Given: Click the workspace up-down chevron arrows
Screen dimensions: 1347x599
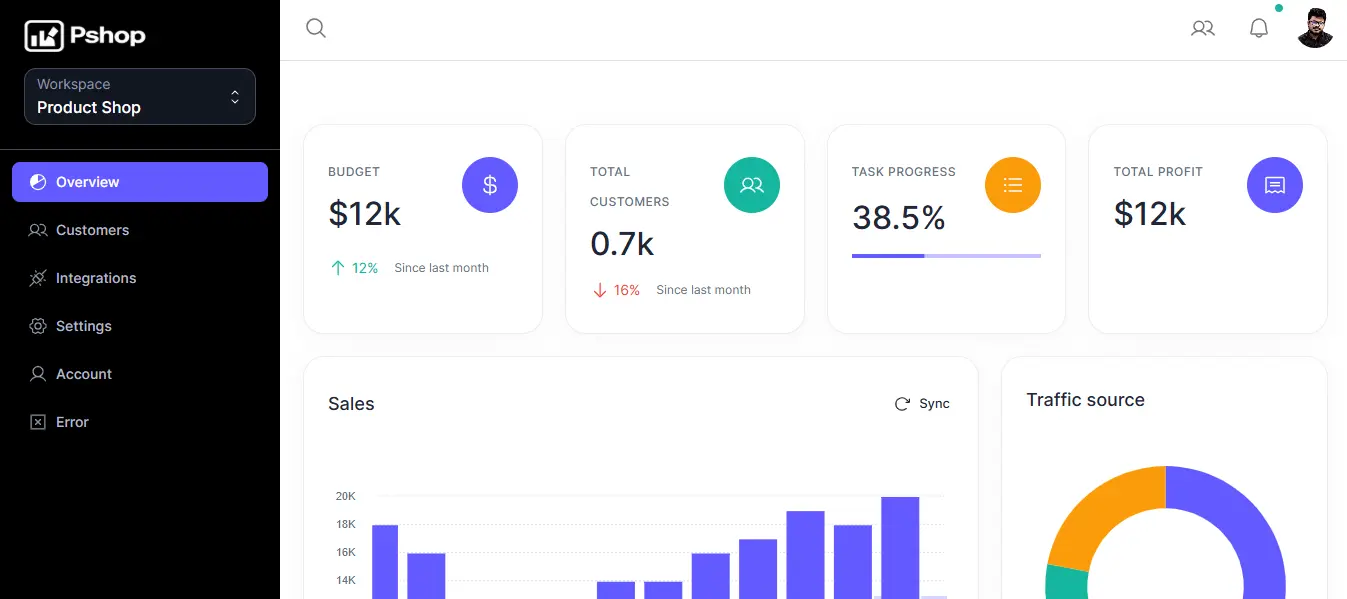Looking at the screenshot, I should pyautogui.click(x=235, y=97).
